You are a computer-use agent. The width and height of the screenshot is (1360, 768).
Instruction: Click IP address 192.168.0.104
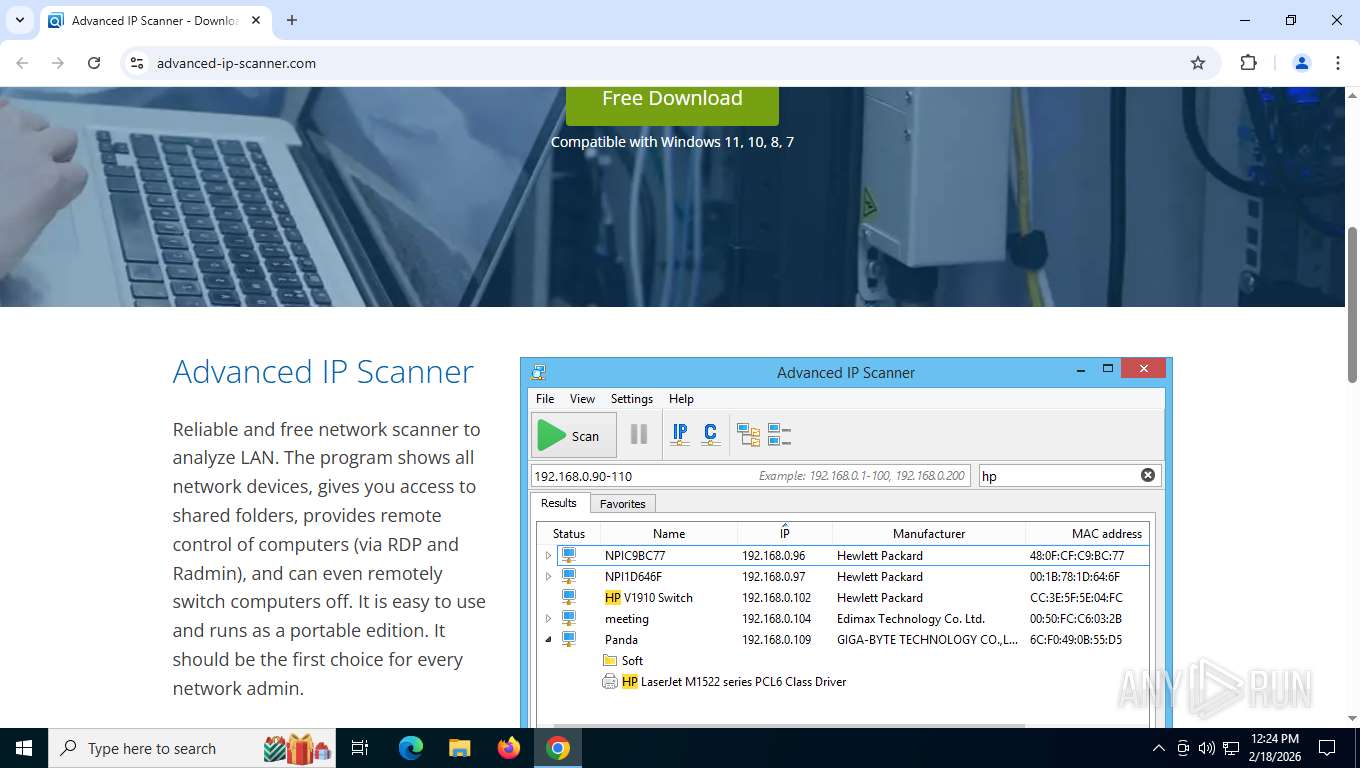[776, 618]
